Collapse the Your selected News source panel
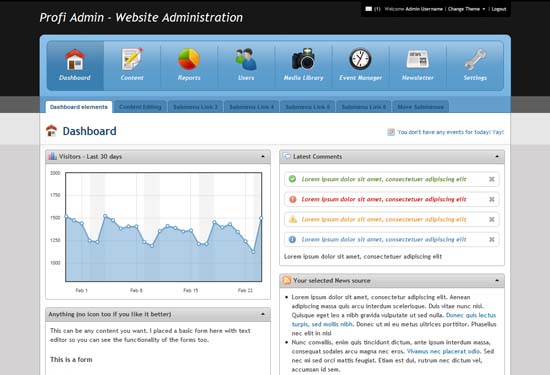550x375 pixels. point(497,281)
